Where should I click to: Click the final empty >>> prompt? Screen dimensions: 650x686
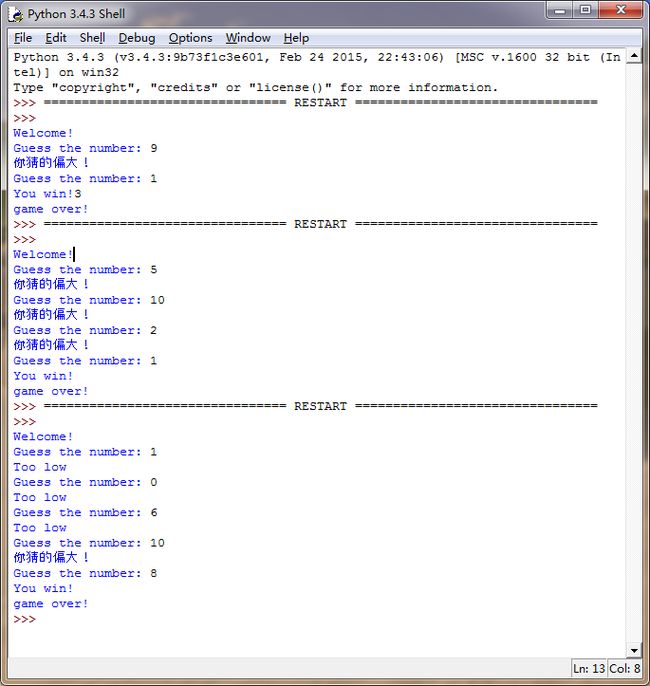pyautogui.click(x=24, y=619)
